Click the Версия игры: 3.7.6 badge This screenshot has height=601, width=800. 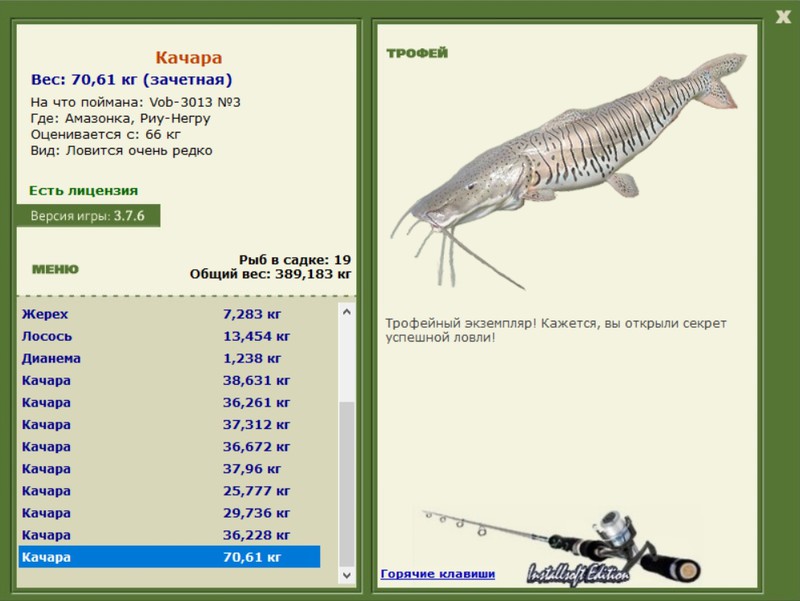88,216
